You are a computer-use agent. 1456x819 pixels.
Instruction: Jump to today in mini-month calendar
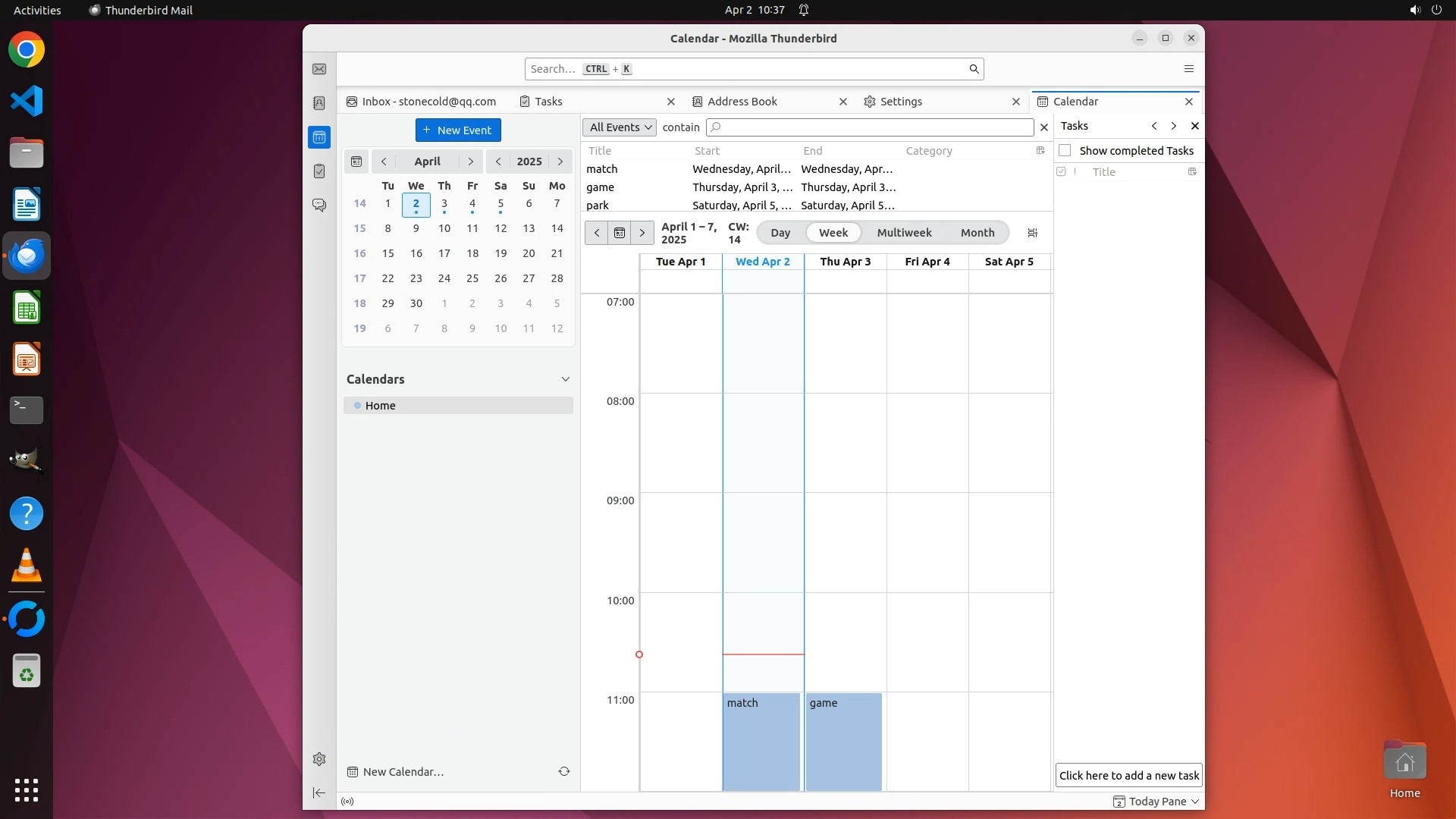point(356,162)
